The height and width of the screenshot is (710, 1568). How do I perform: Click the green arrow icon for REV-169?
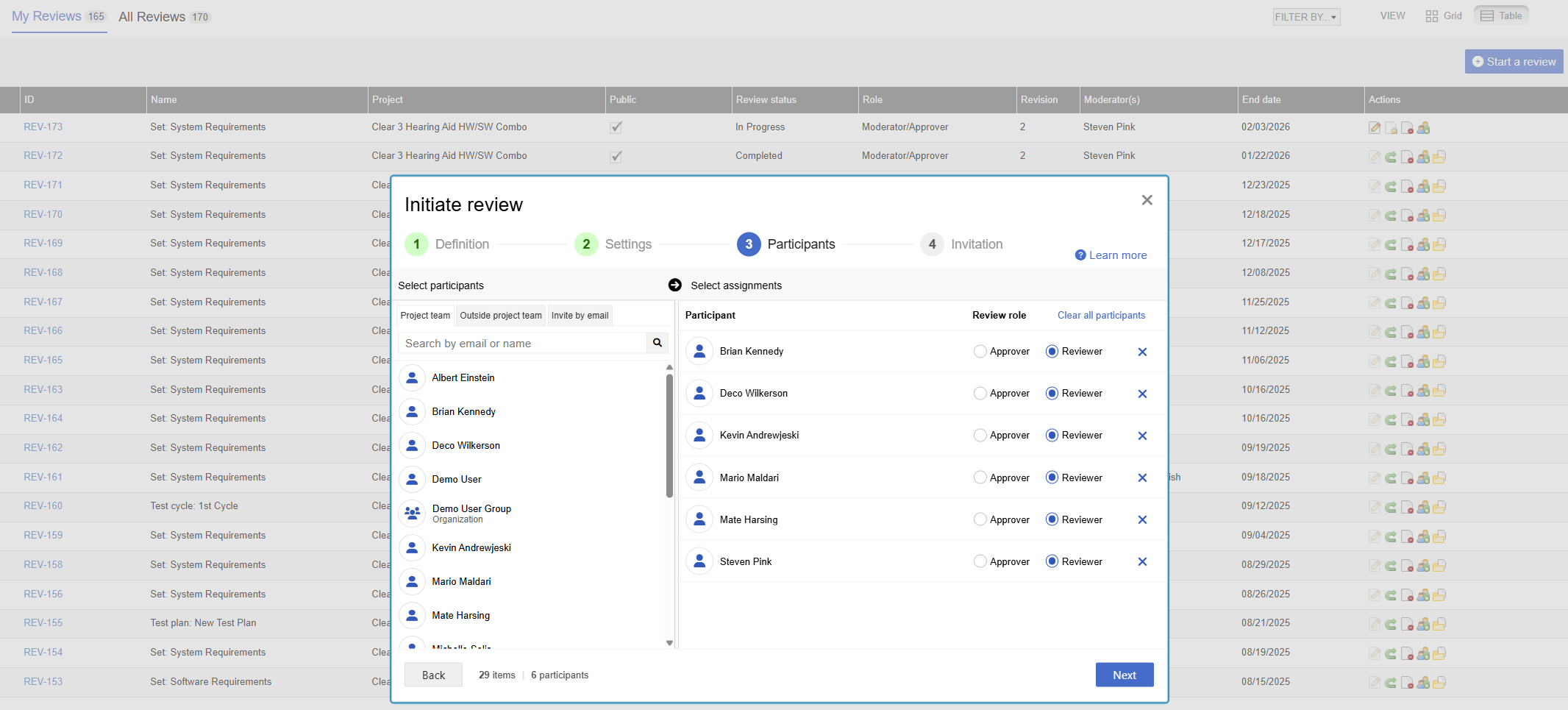tap(1391, 244)
